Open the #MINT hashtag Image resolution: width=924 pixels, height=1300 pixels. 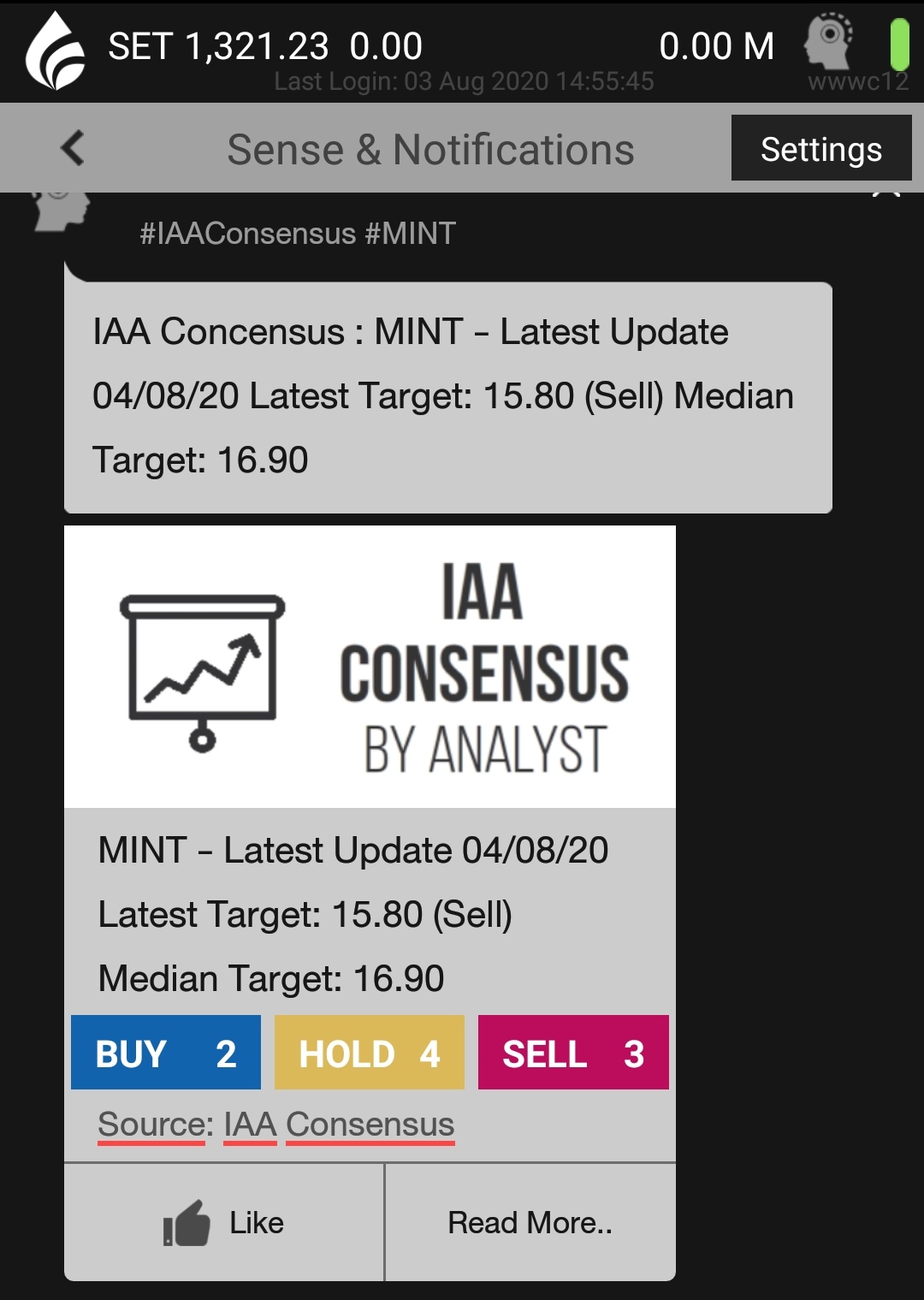click(x=411, y=234)
